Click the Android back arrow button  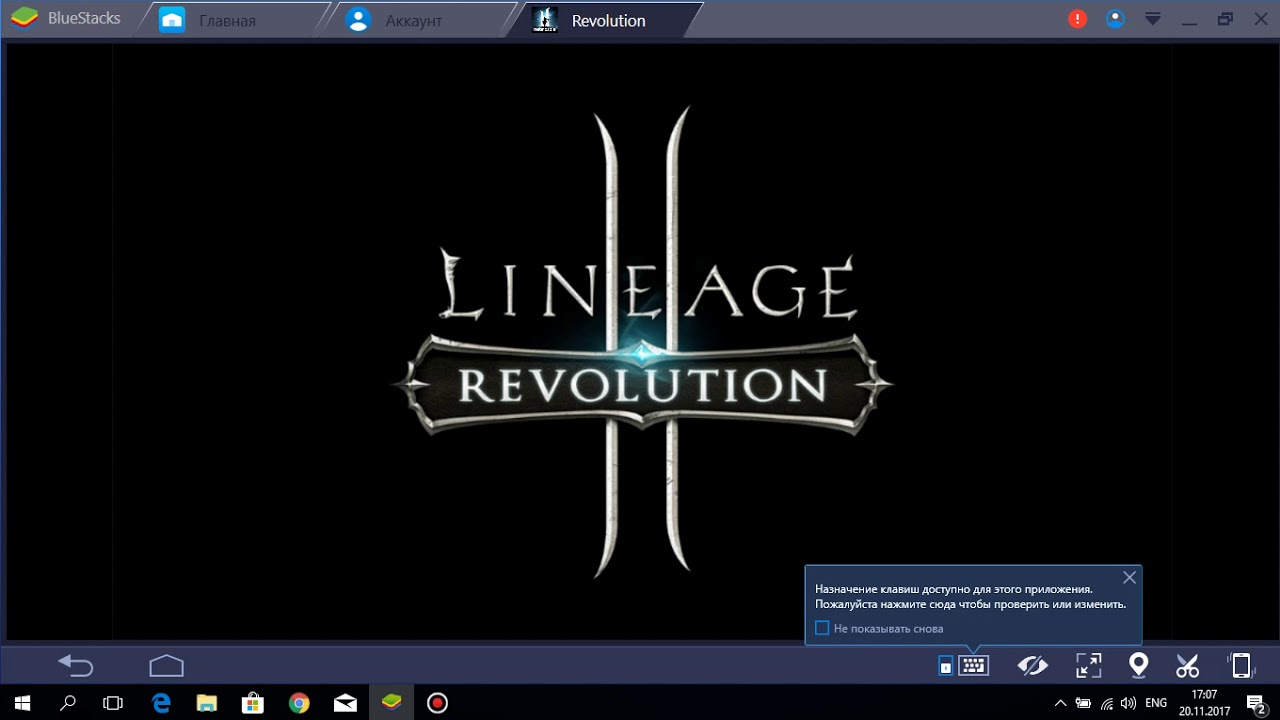point(76,665)
